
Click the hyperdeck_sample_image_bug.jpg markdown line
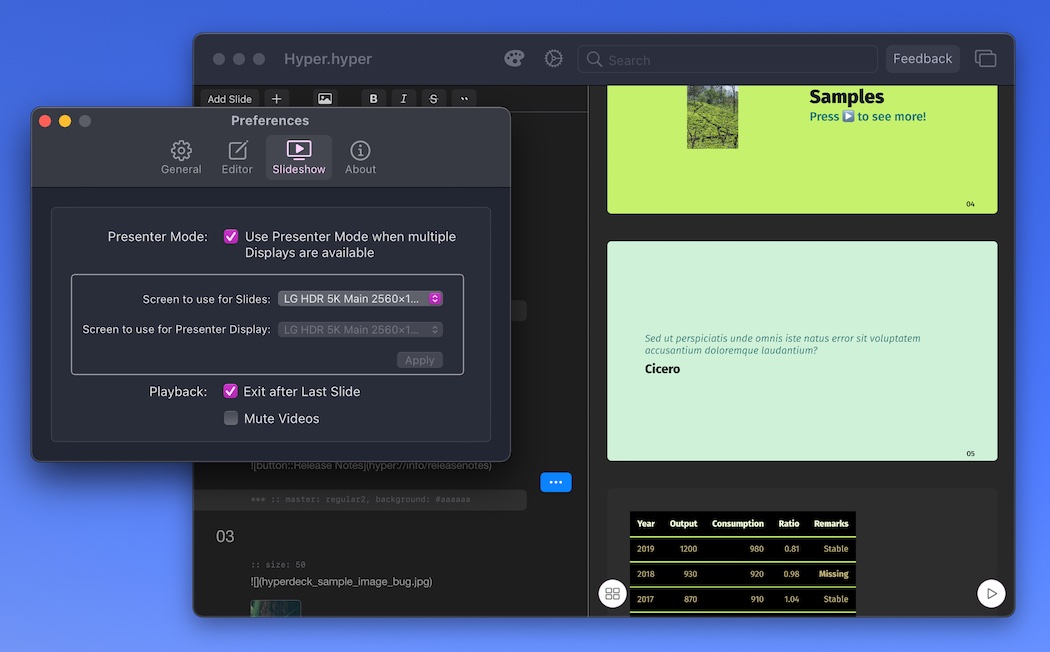[342, 582]
